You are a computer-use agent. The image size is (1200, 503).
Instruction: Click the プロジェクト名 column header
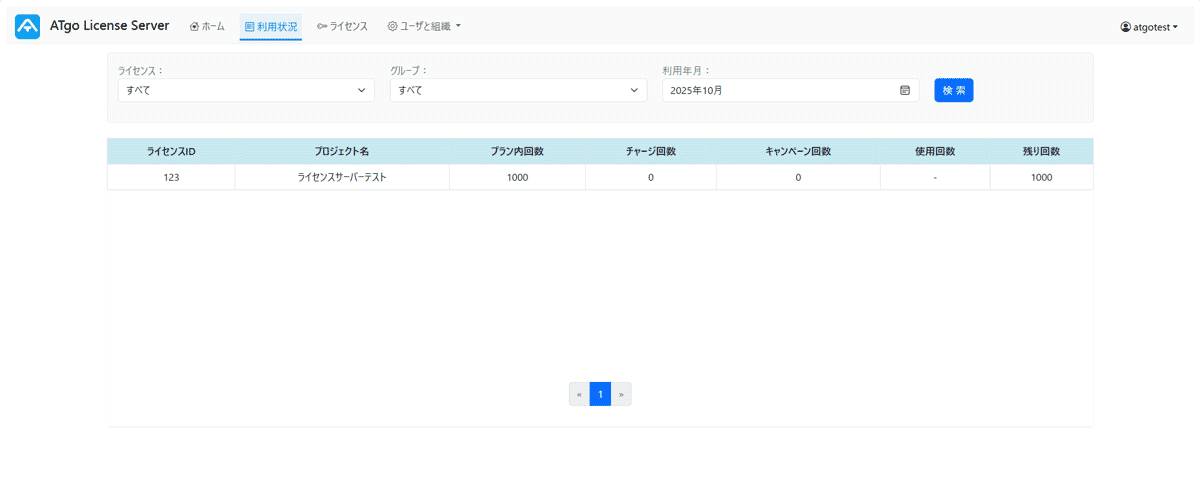tap(342, 151)
